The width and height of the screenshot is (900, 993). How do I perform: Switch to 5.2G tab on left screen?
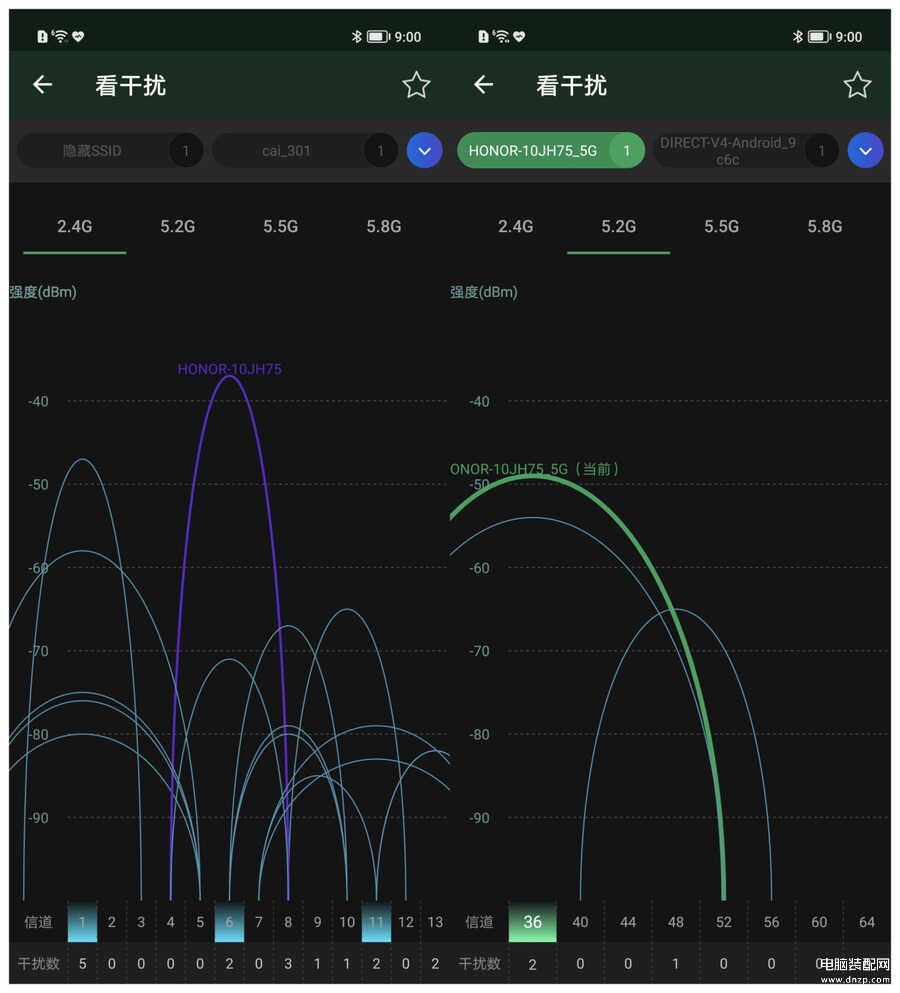coord(177,226)
